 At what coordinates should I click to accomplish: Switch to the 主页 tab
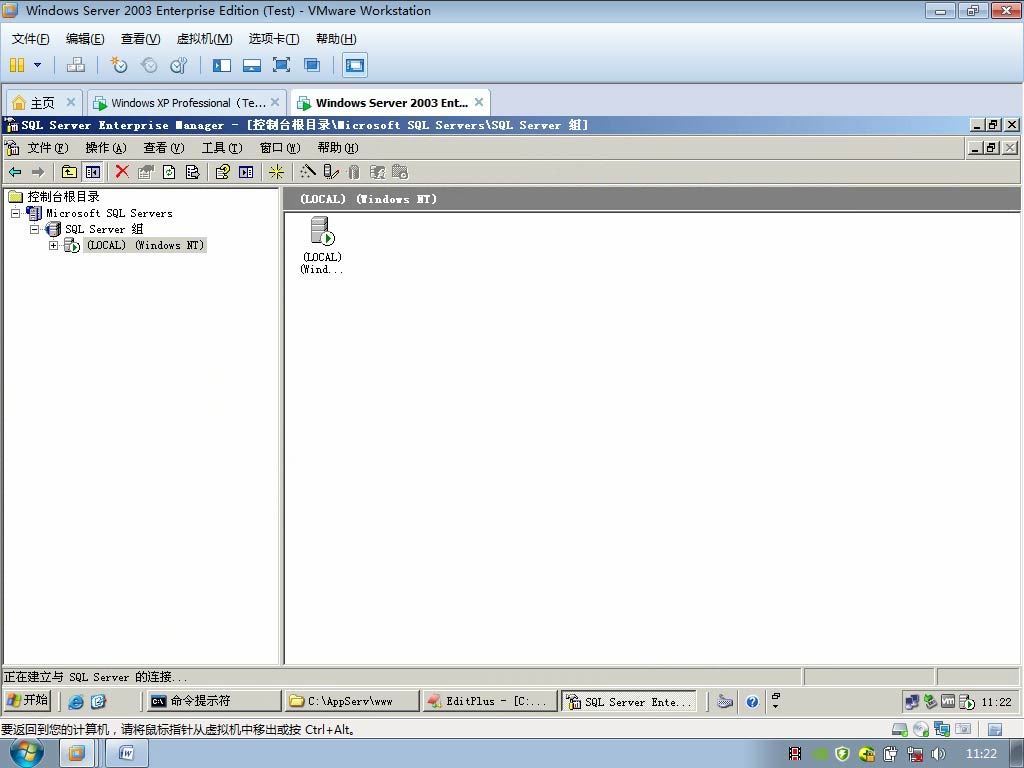pos(42,103)
